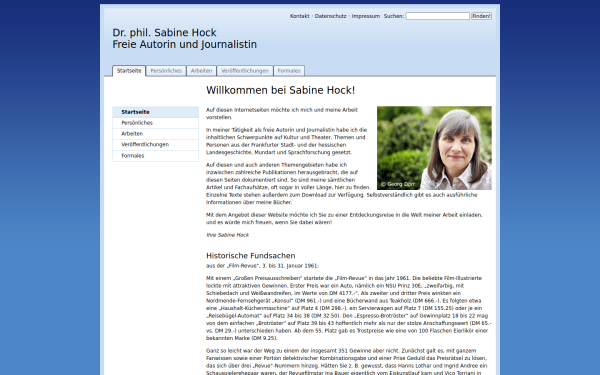Image resolution: width=600 pixels, height=375 pixels.
Task: Click the Finden! search button
Action: [481, 16]
